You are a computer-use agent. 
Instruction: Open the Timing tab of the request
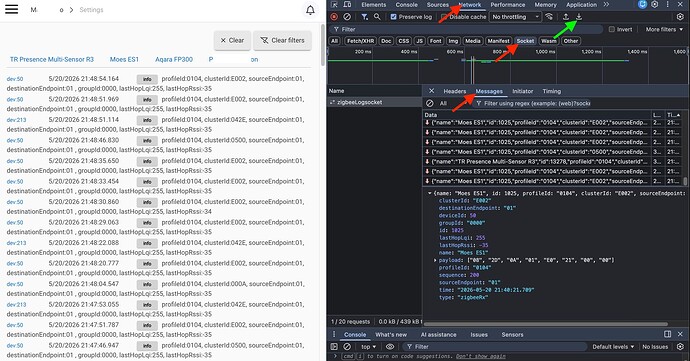point(551,91)
